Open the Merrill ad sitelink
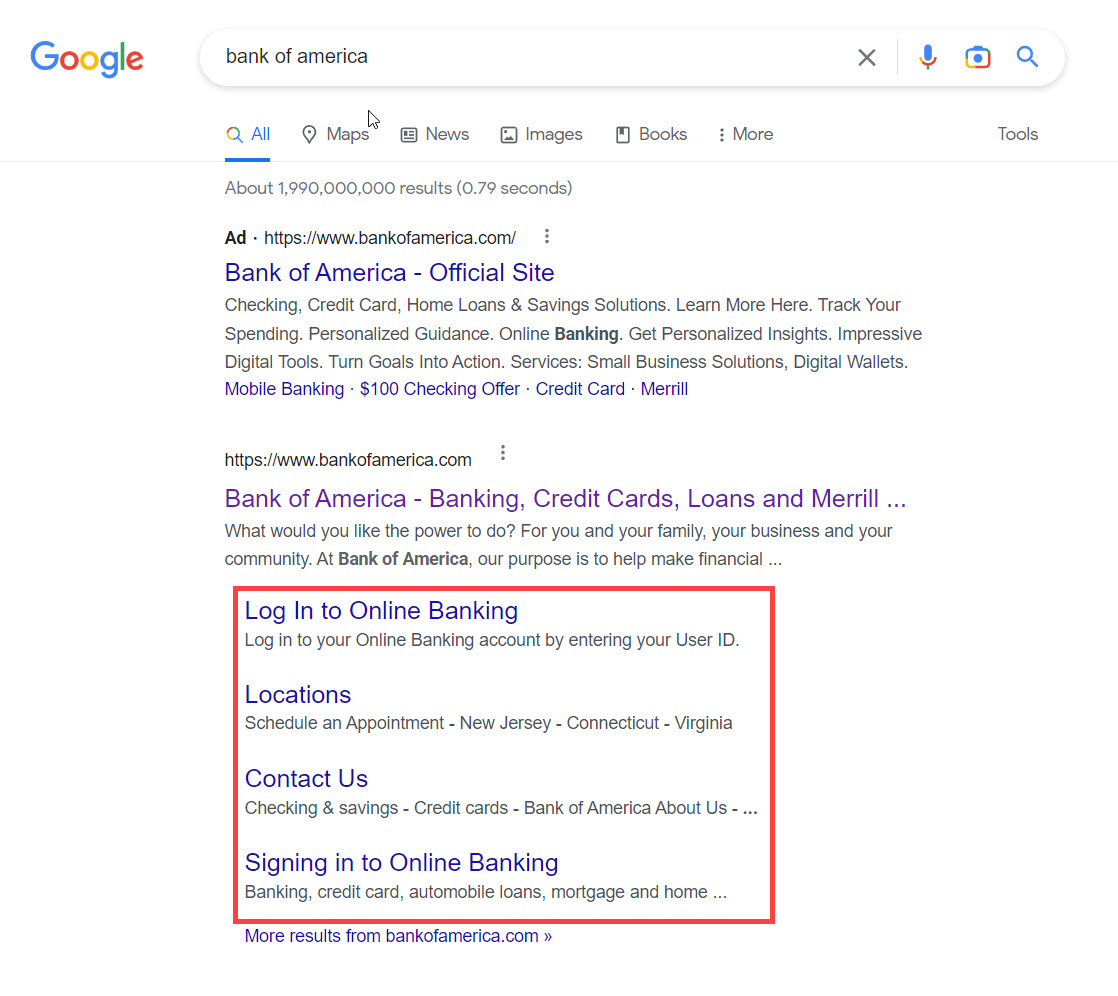Image resolution: width=1118 pixels, height=996 pixels. [x=664, y=389]
